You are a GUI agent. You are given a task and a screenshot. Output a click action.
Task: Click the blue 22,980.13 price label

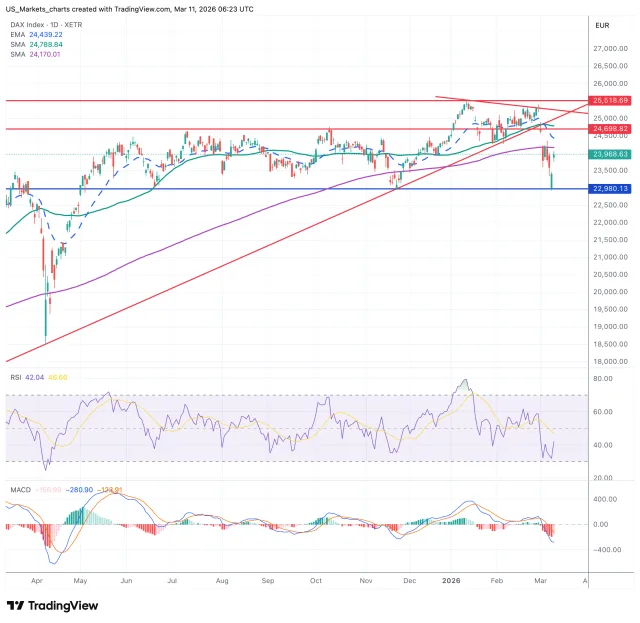[610, 189]
